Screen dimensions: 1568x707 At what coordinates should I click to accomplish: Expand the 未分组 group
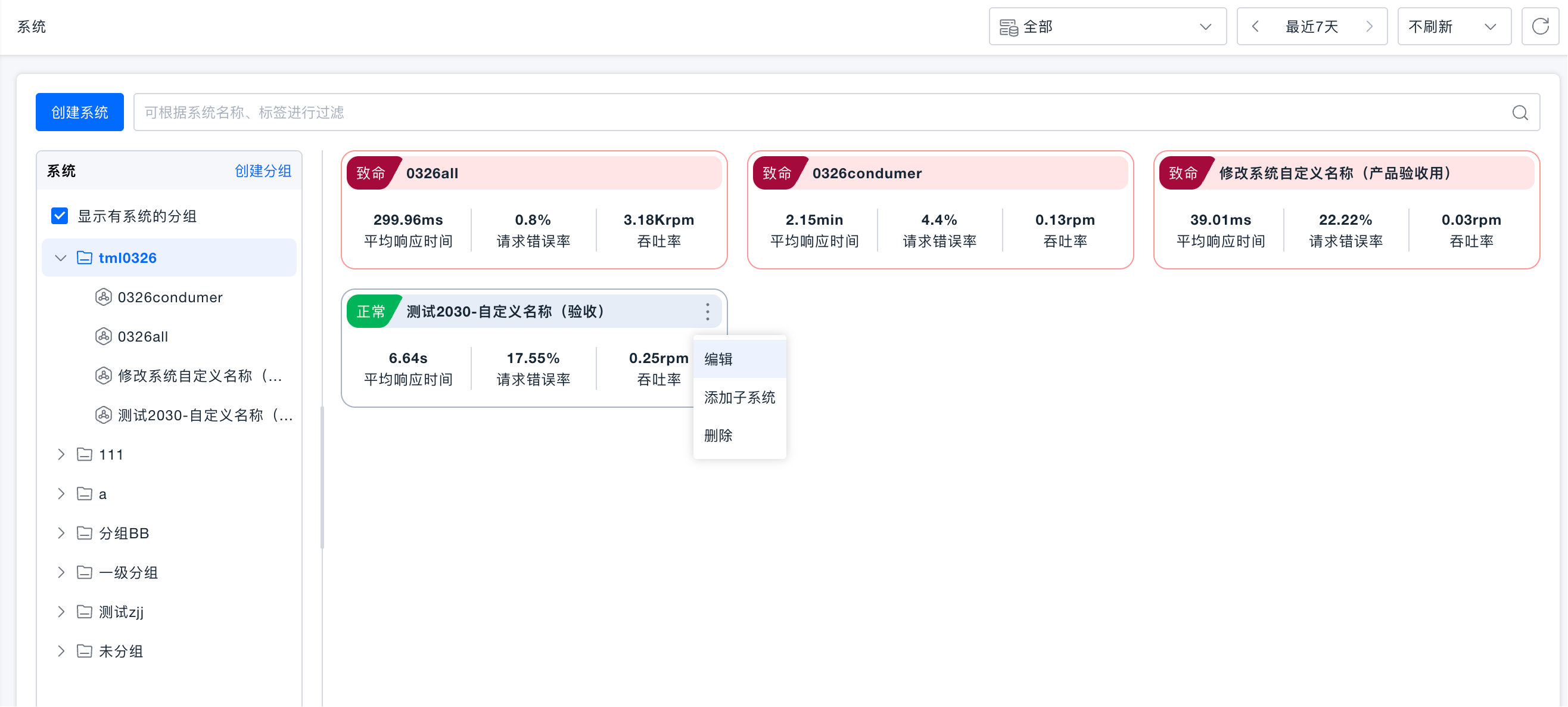pos(61,651)
